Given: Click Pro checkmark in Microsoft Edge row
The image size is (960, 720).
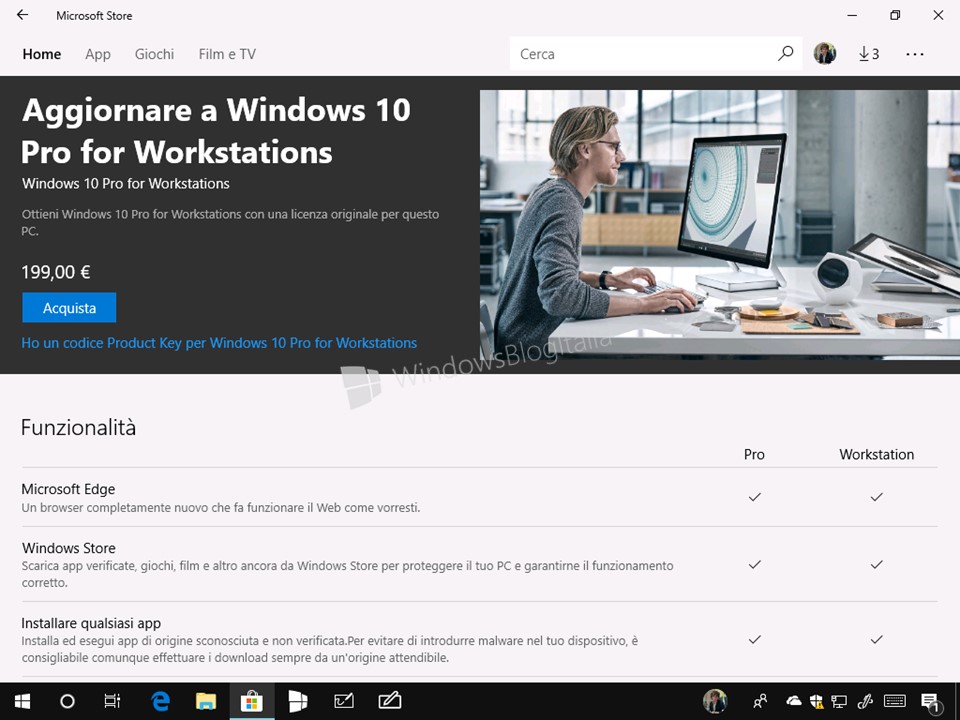Looking at the screenshot, I should tap(754, 497).
